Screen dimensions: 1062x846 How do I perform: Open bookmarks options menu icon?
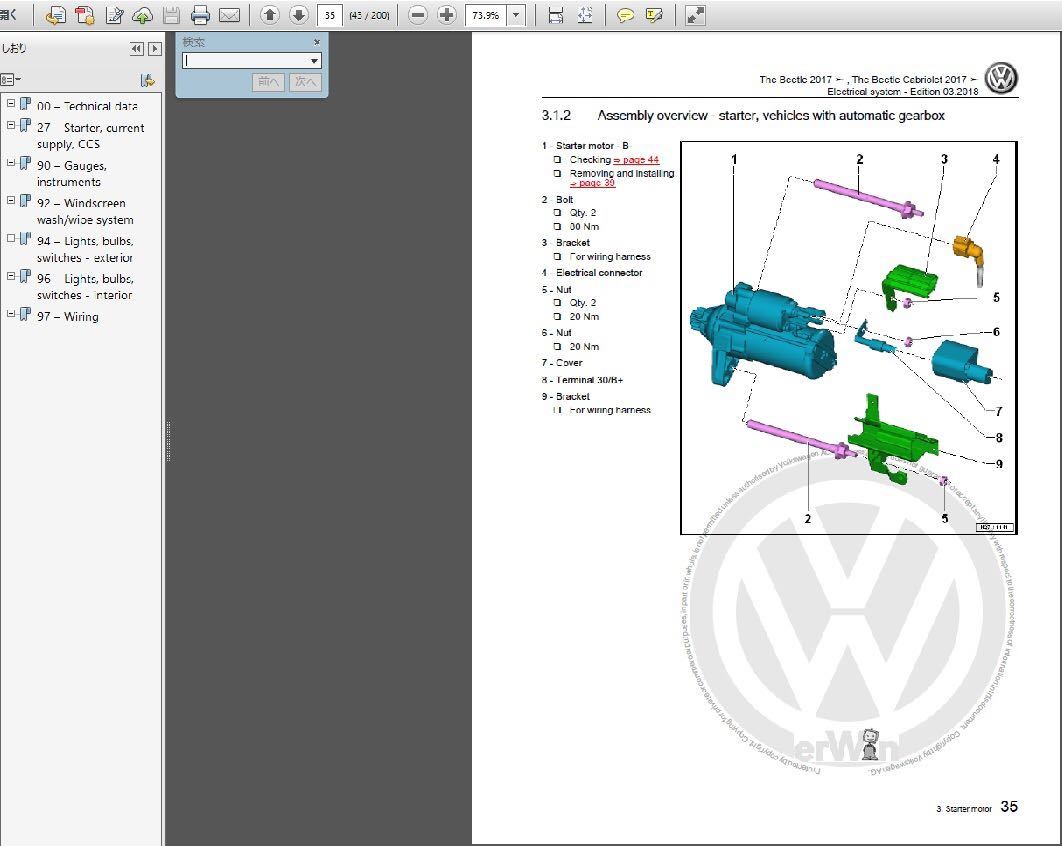[x=10, y=79]
